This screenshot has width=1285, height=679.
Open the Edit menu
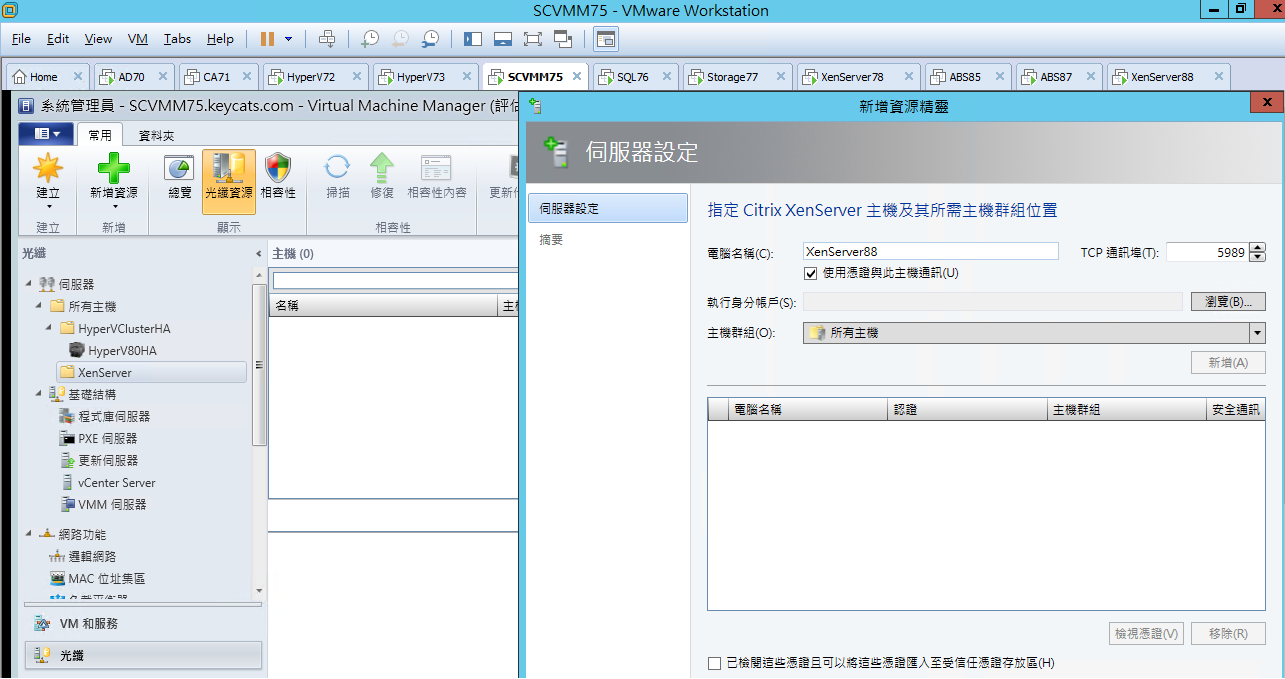58,39
